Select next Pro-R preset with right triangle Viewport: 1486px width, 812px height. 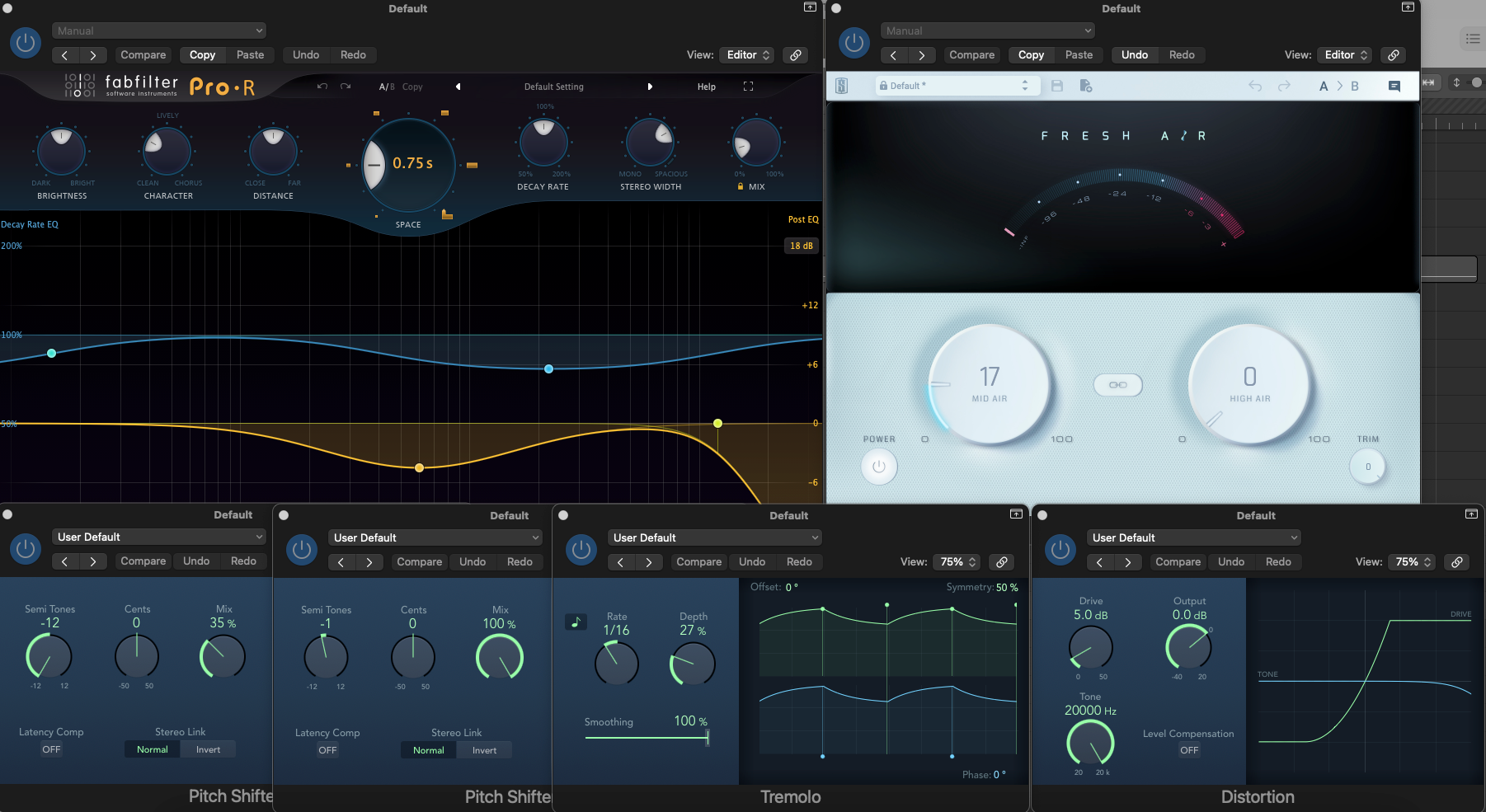(650, 87)
